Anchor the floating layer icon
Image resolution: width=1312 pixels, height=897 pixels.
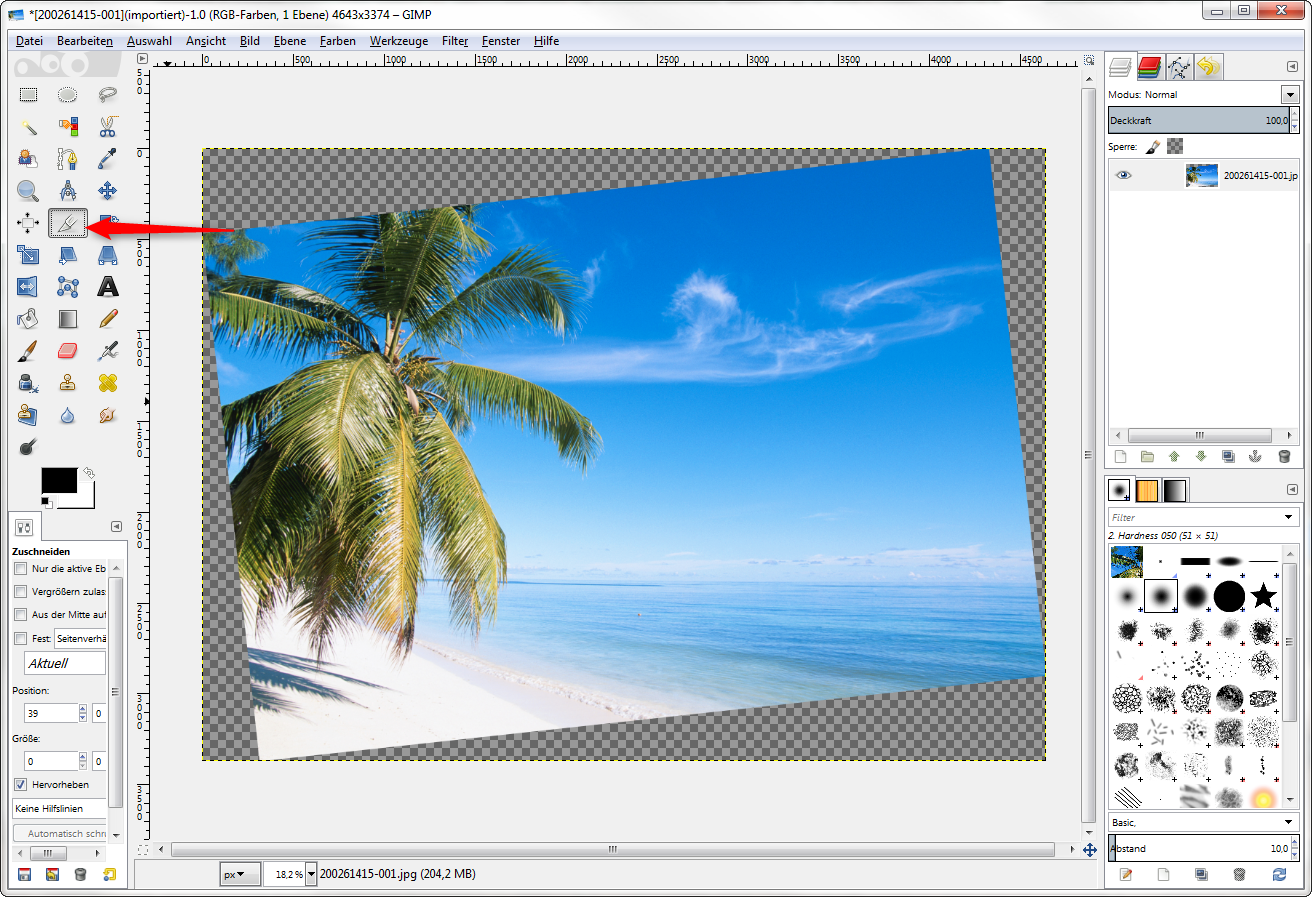(1256, 456)
